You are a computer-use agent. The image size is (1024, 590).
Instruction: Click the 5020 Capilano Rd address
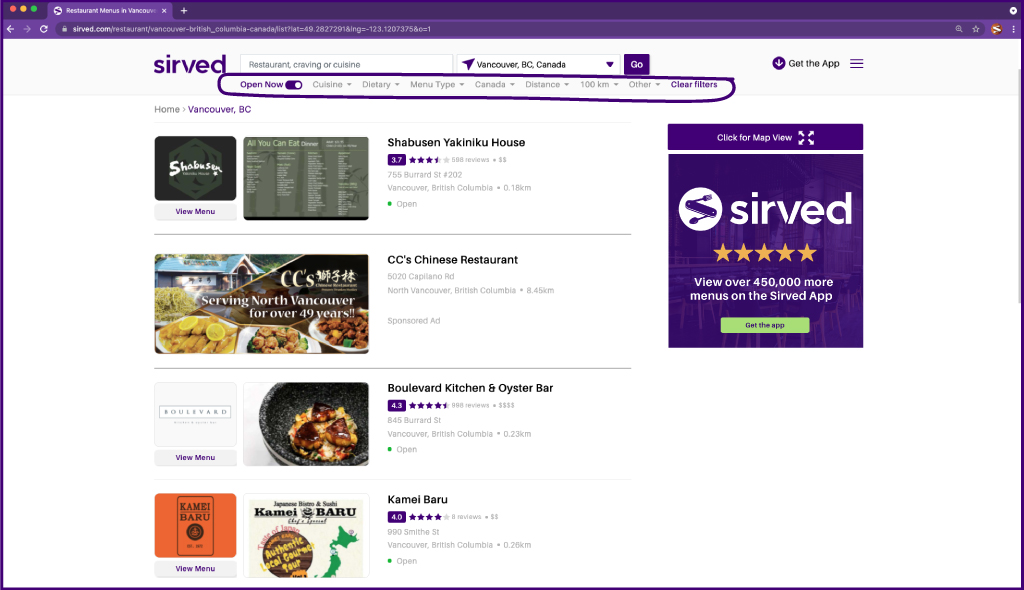(x=421, y=276)
